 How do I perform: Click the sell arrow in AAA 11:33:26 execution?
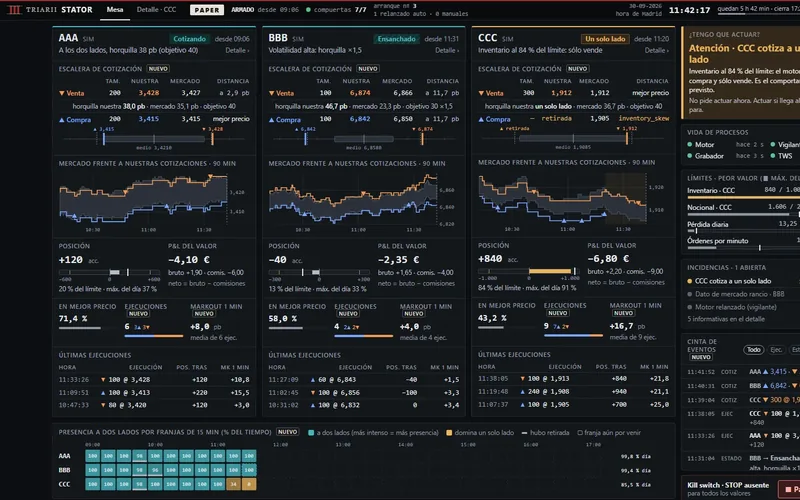coord(103,380)
